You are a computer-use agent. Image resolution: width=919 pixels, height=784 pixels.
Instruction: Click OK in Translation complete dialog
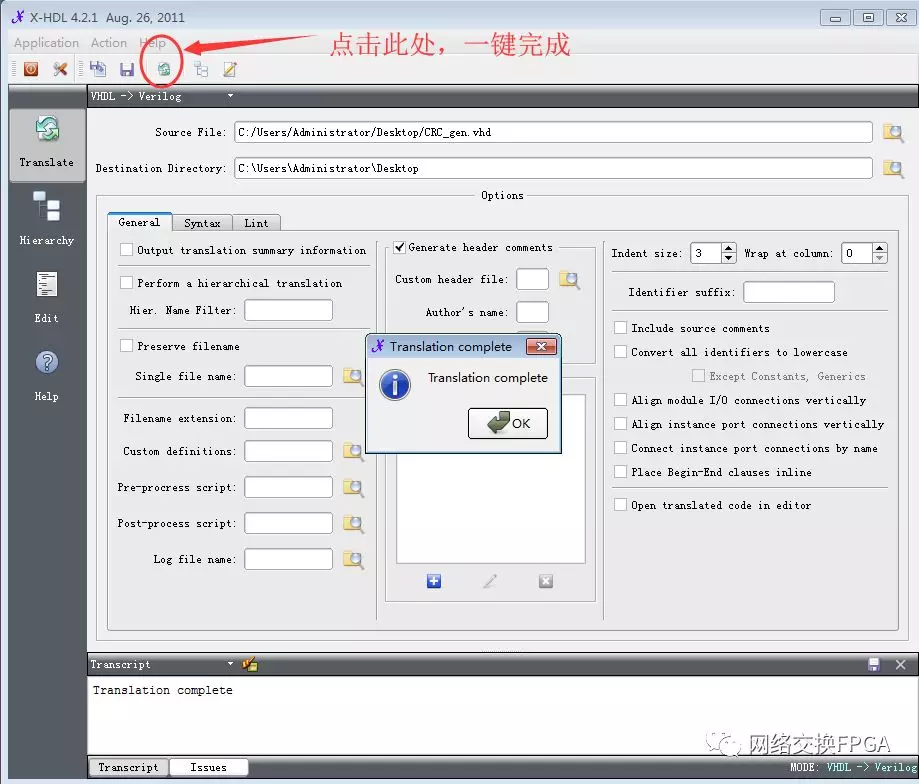pyautogui.click(x=508, y=424)
